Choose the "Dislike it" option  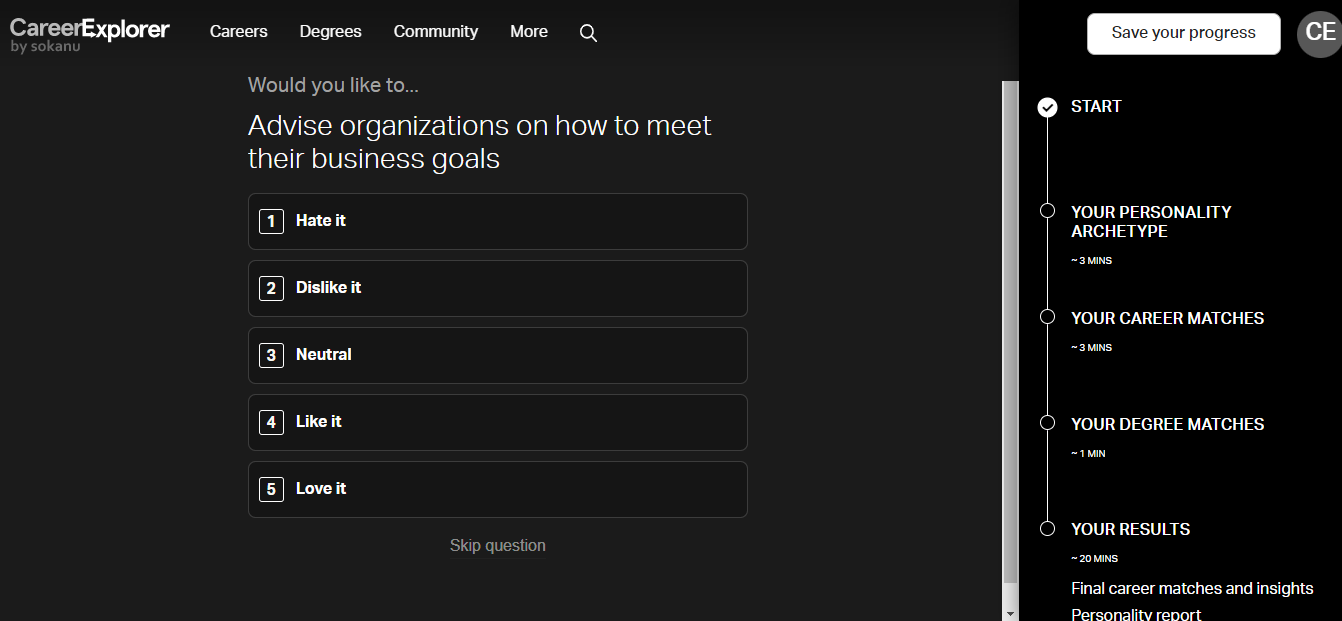[497, 288]
